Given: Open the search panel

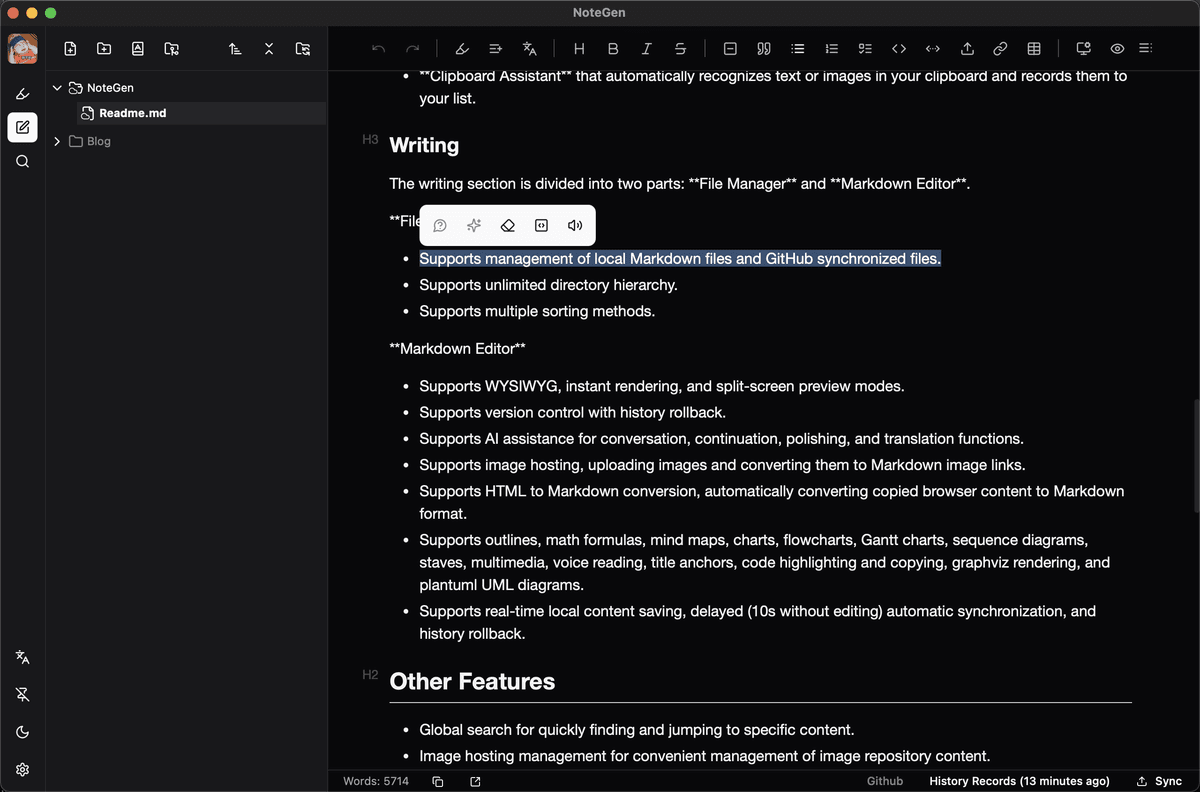Looking at the screenshot, I should [x=22, y=161].
